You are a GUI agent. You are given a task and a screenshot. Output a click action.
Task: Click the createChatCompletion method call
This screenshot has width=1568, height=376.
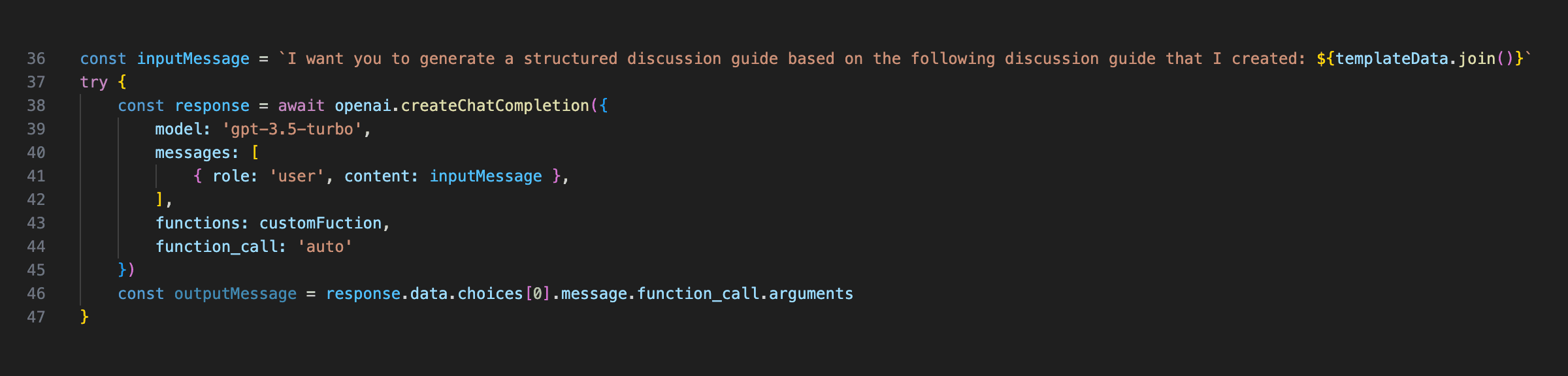point(495,106)
